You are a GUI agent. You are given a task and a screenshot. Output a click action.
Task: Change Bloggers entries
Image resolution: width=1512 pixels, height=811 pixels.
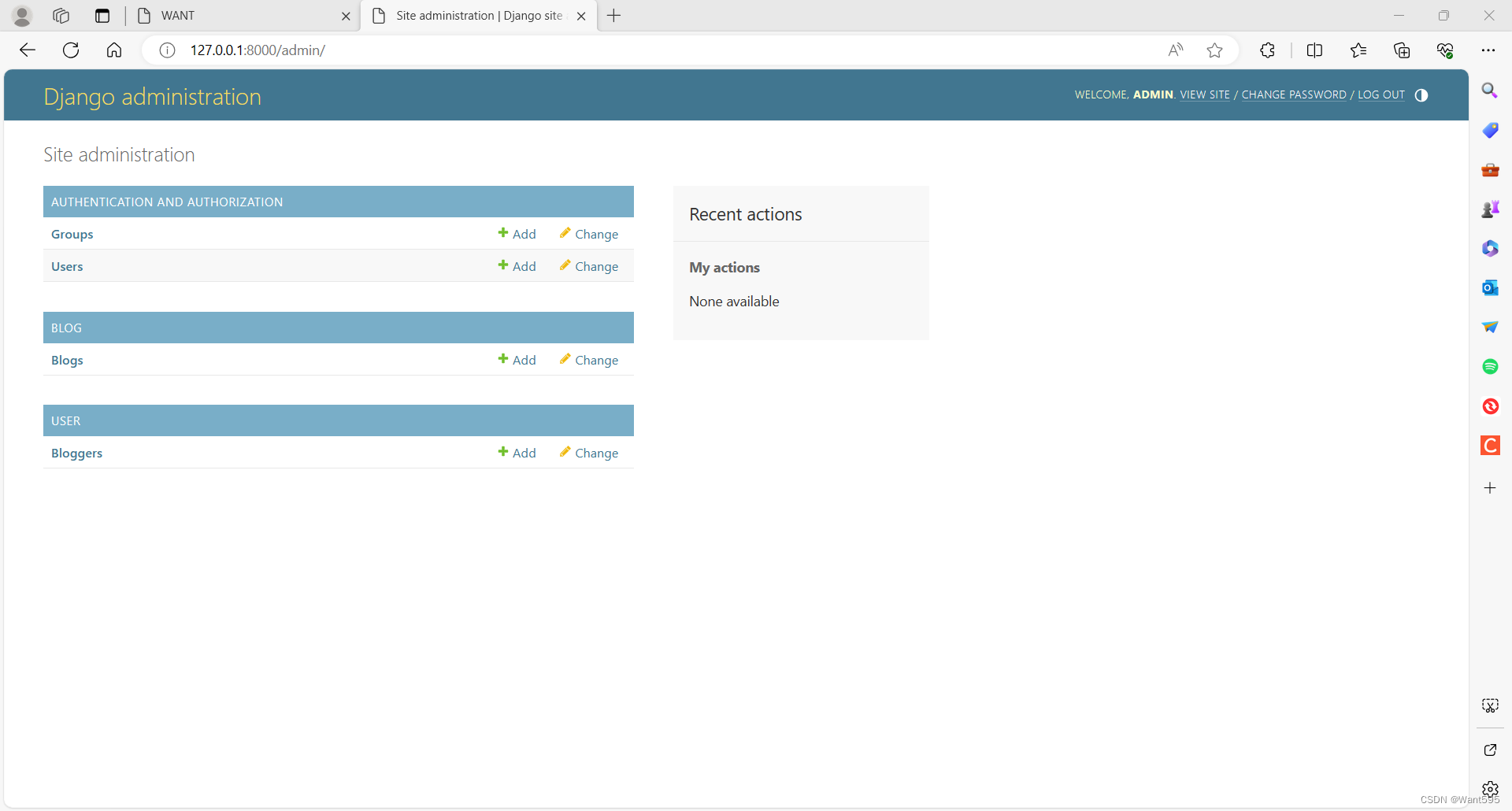coord(589,454)
